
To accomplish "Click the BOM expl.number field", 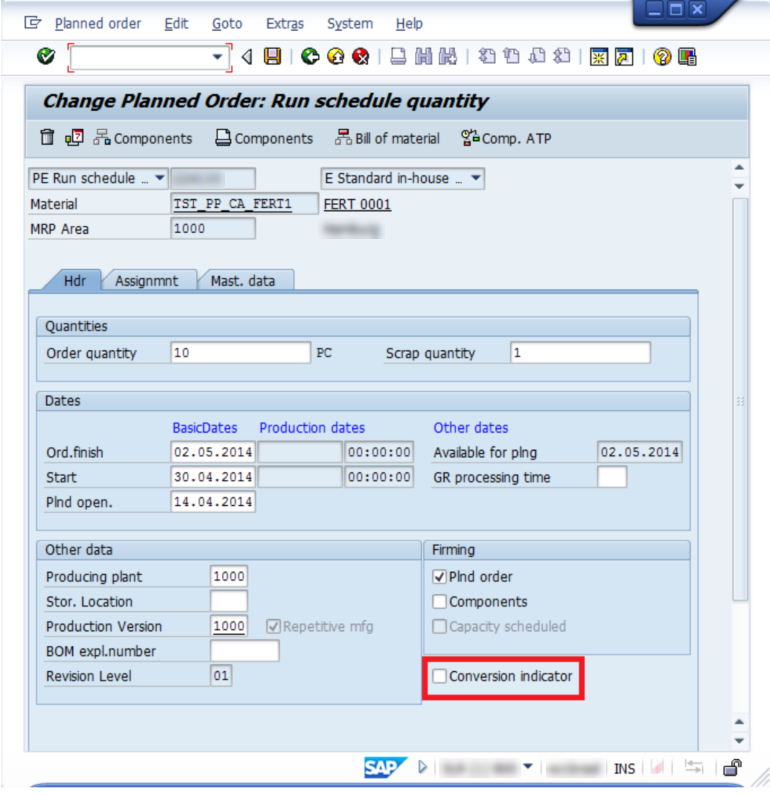I will click(244, 651).
